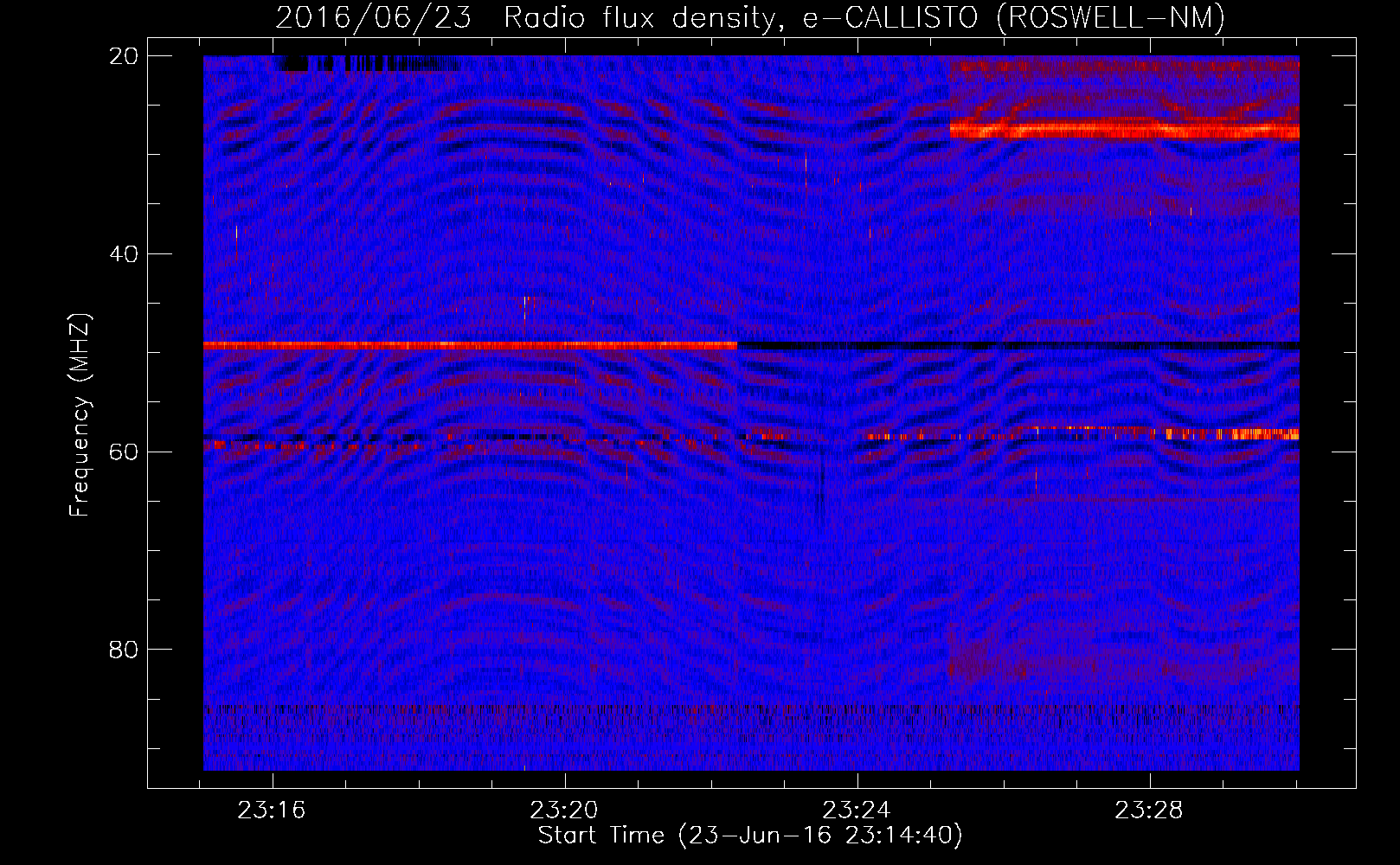Click the time tick label '23:20'

coord(564,811)
